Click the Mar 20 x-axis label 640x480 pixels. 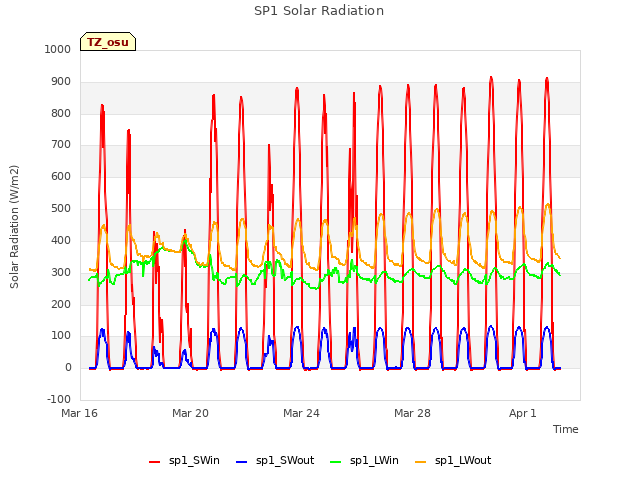(x=190, y=413)
